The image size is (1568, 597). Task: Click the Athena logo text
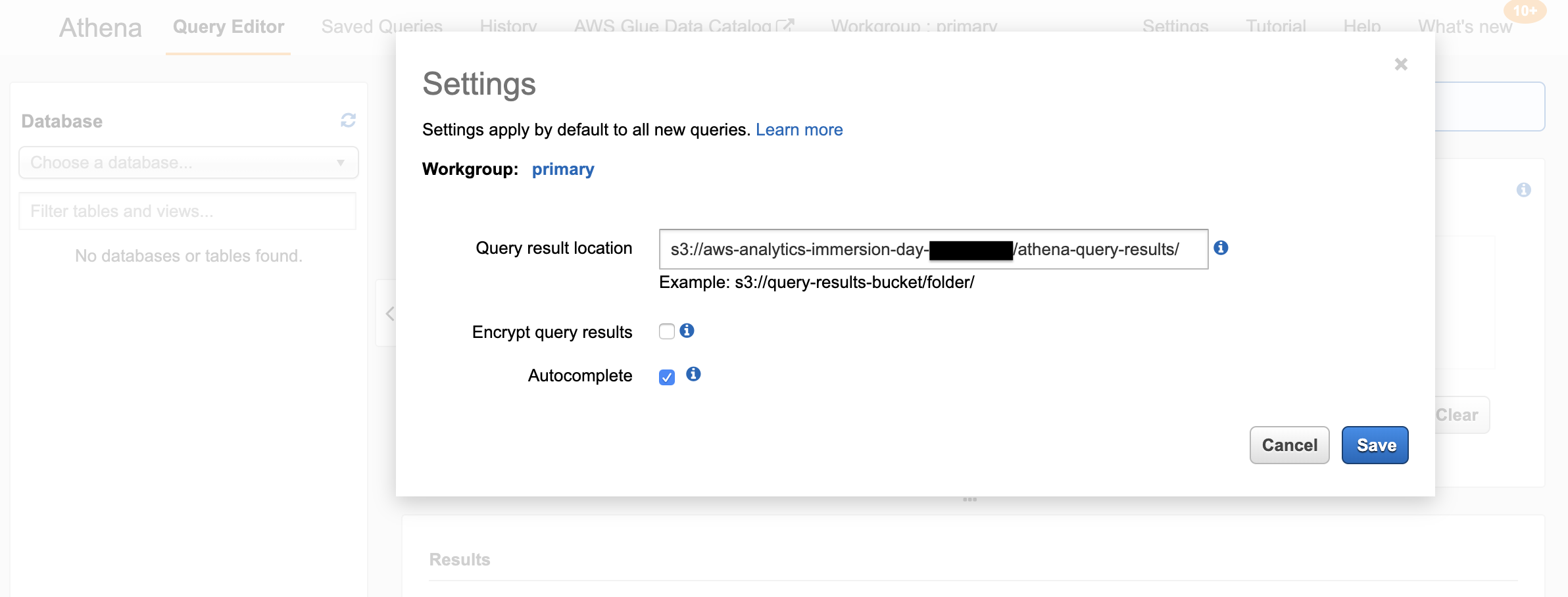pos(101,28)
